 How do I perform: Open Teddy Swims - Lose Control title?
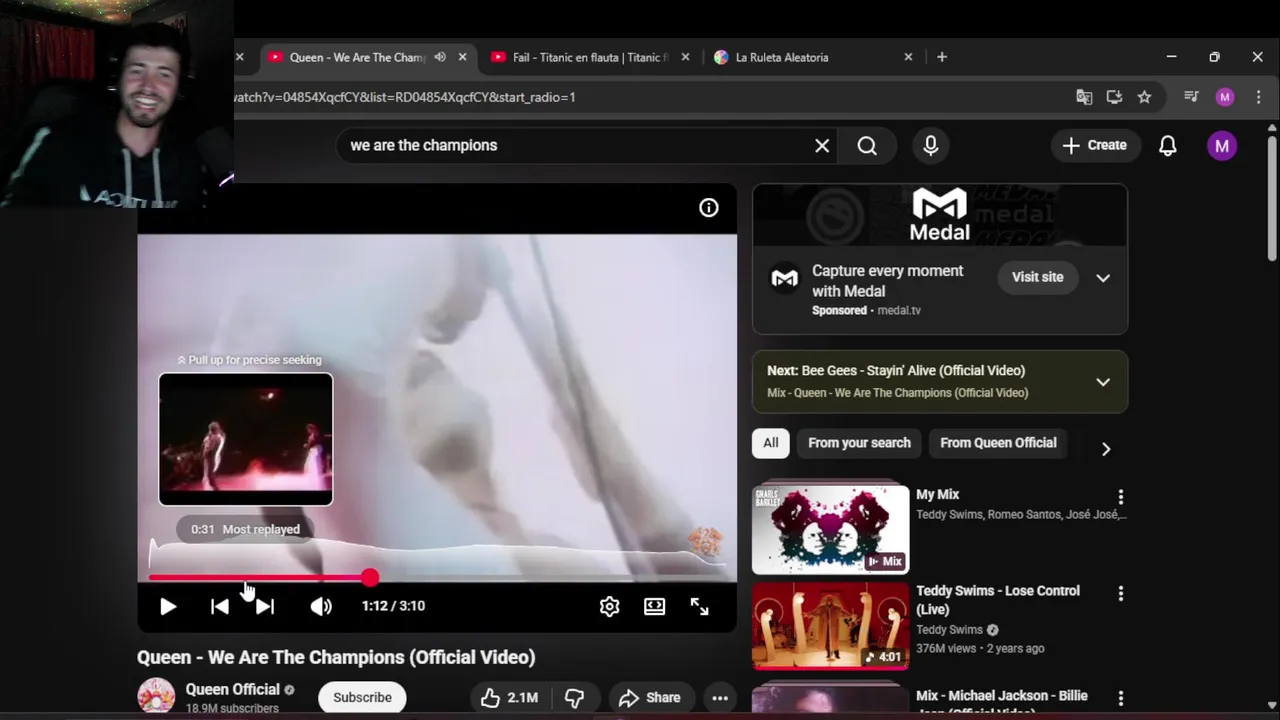pos(998,600)
